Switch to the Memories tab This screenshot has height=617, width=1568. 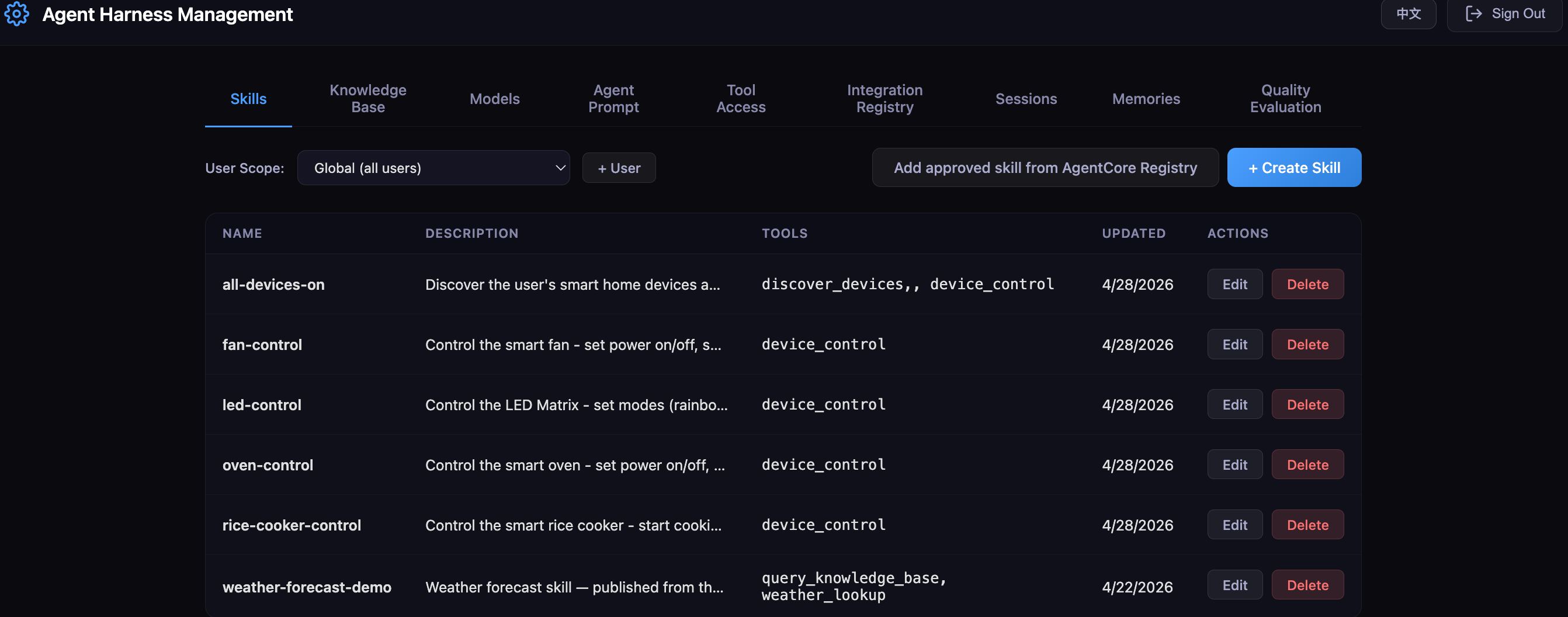1146,99
